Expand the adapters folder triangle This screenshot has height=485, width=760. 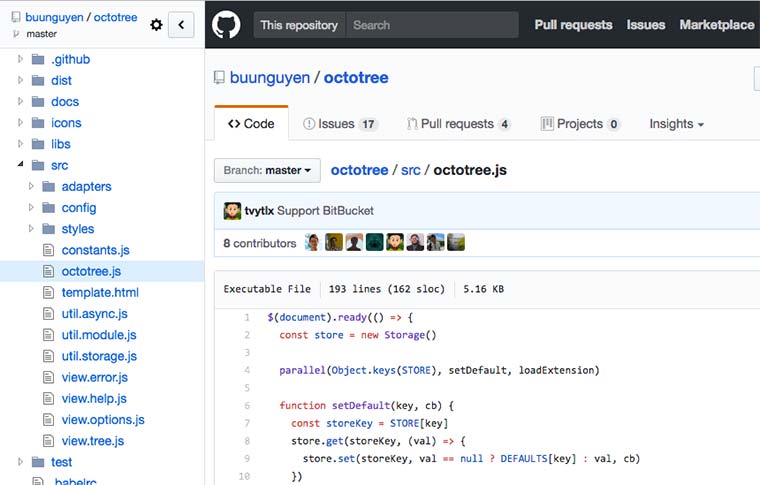tap(31, 187)
